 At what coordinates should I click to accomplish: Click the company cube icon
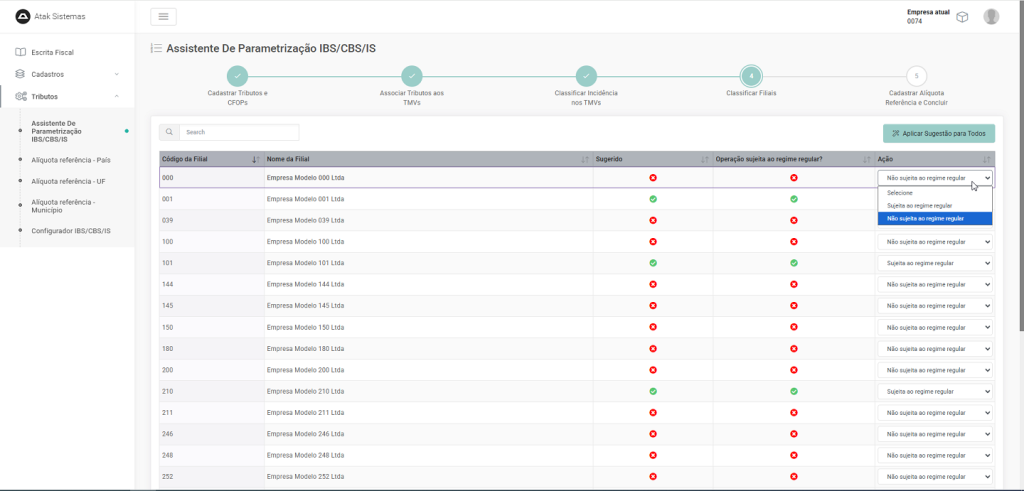pyautogui.click(x=961, y=17)
